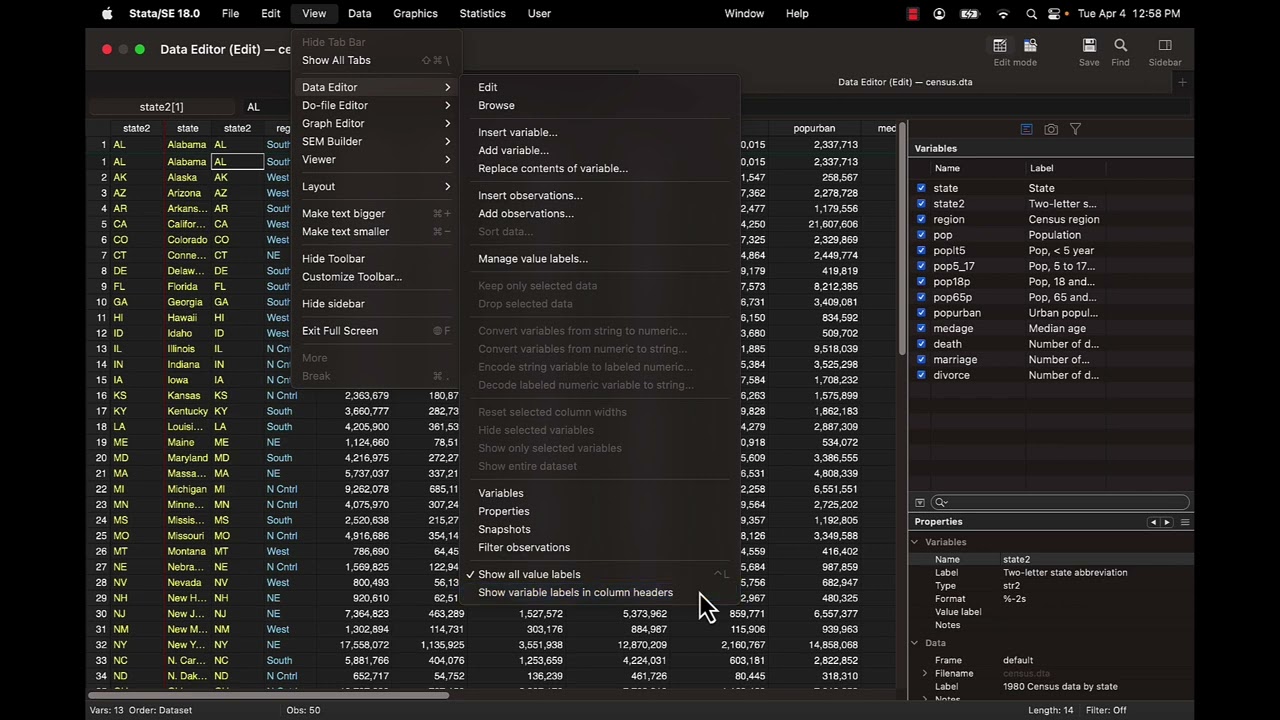
Task: Open filter observations funnel icon
Action: tap(1075, 129)
